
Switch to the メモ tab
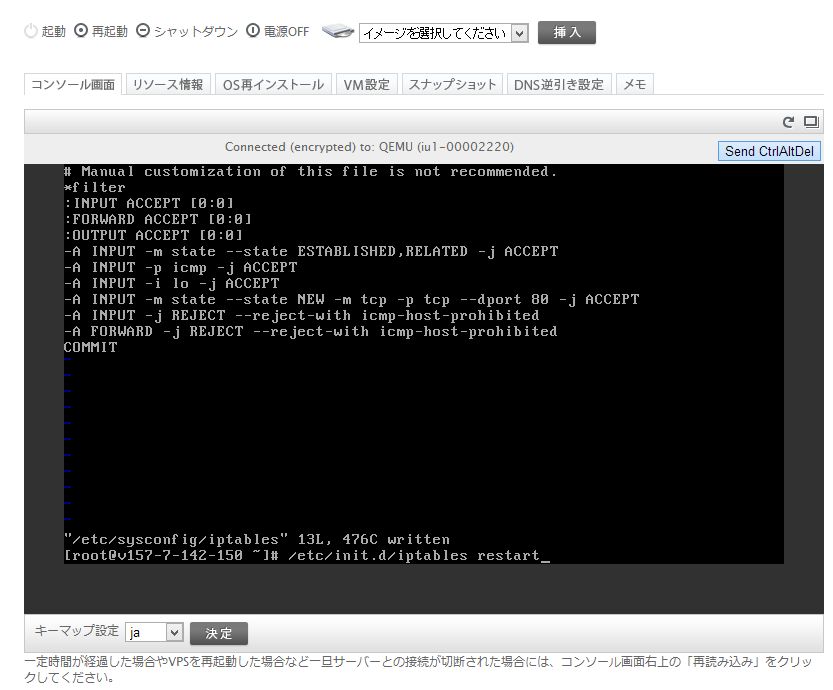click(x=634, y=84)
